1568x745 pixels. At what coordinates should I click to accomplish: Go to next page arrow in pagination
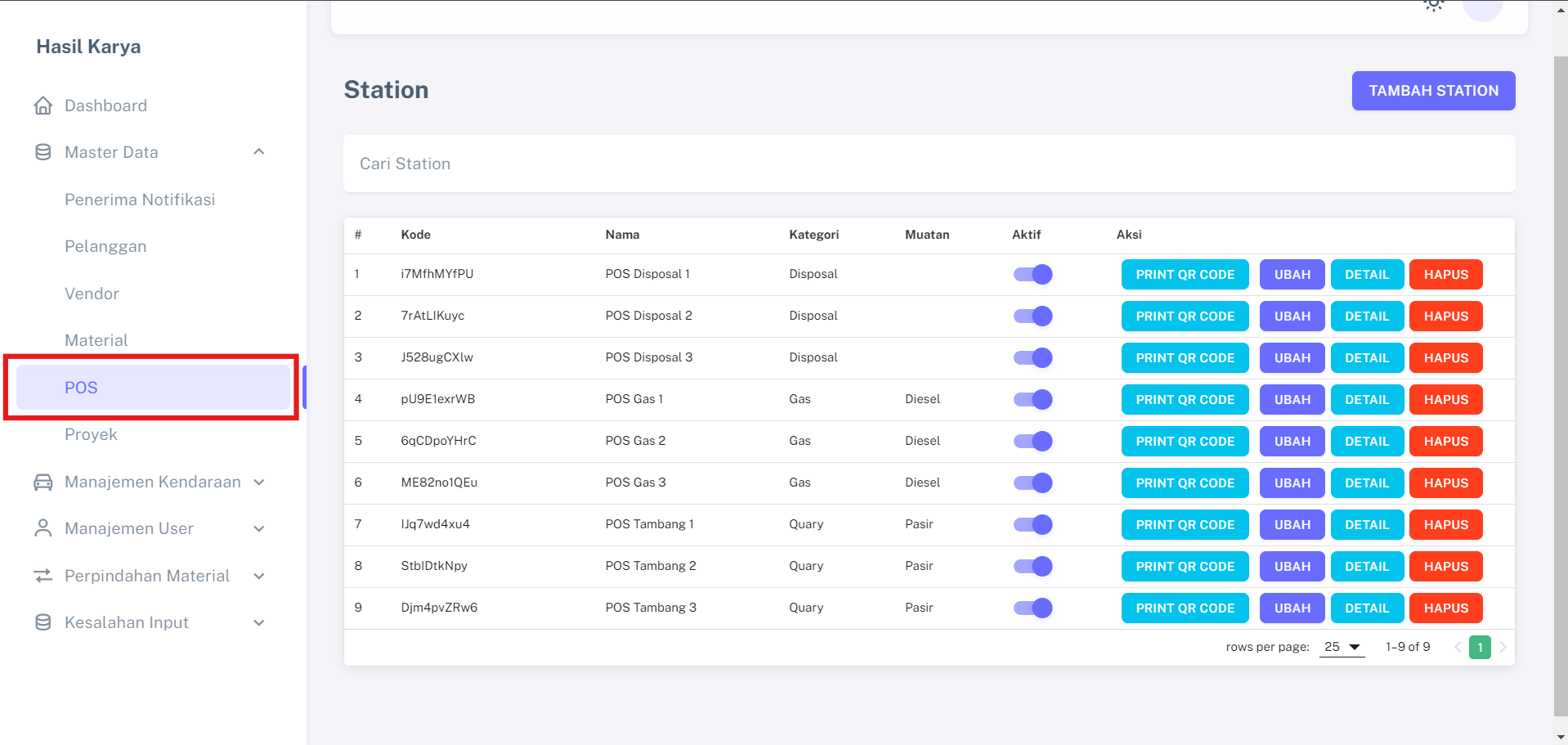coord(1503,647)
